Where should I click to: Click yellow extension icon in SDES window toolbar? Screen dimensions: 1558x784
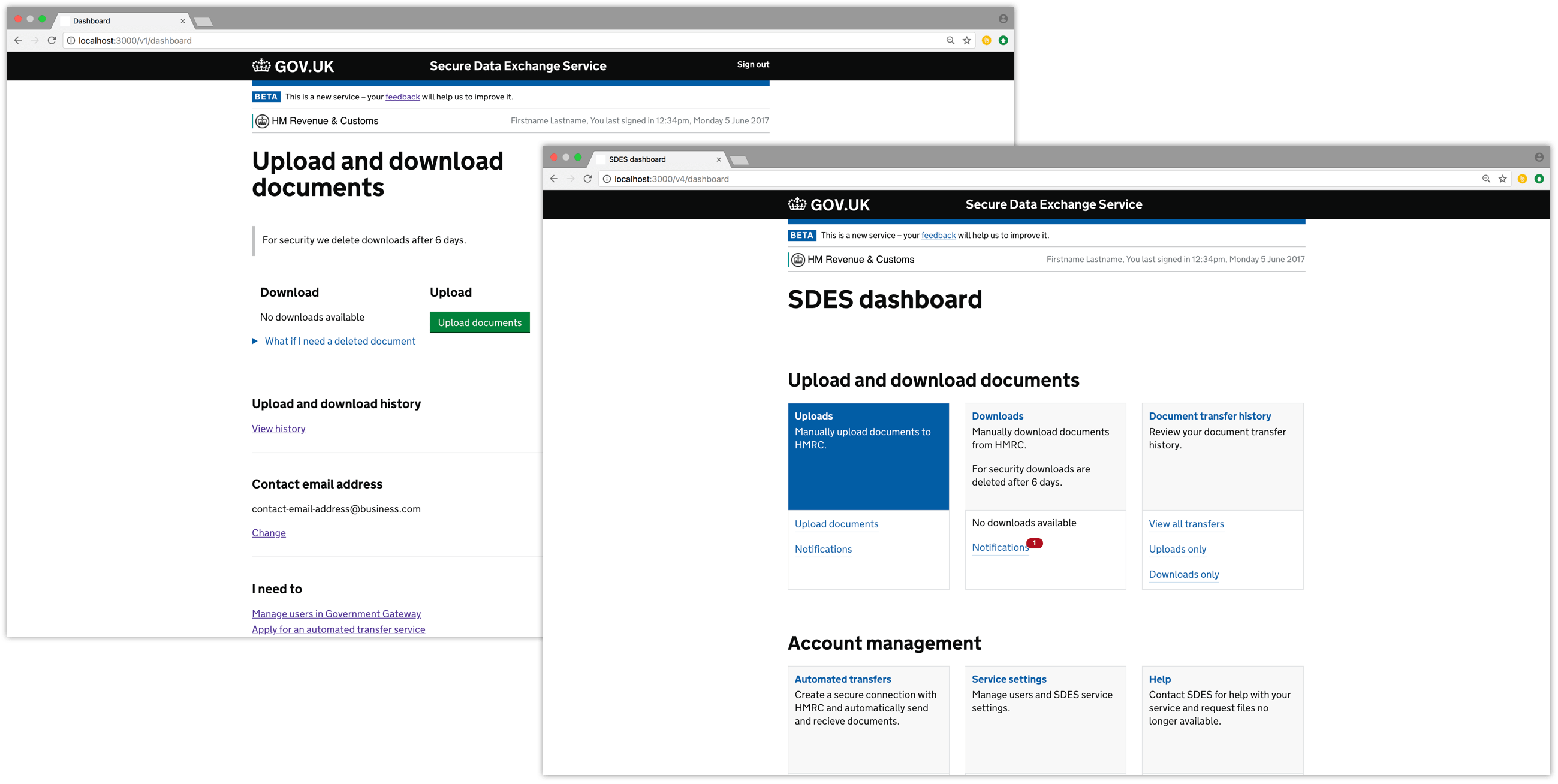[x=1522, y=179]
